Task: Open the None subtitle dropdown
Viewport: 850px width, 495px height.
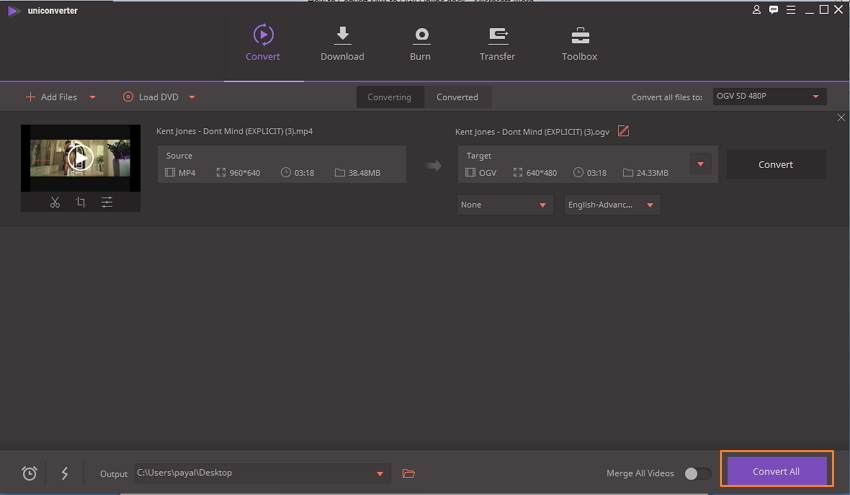Action: tap(505, 205)
